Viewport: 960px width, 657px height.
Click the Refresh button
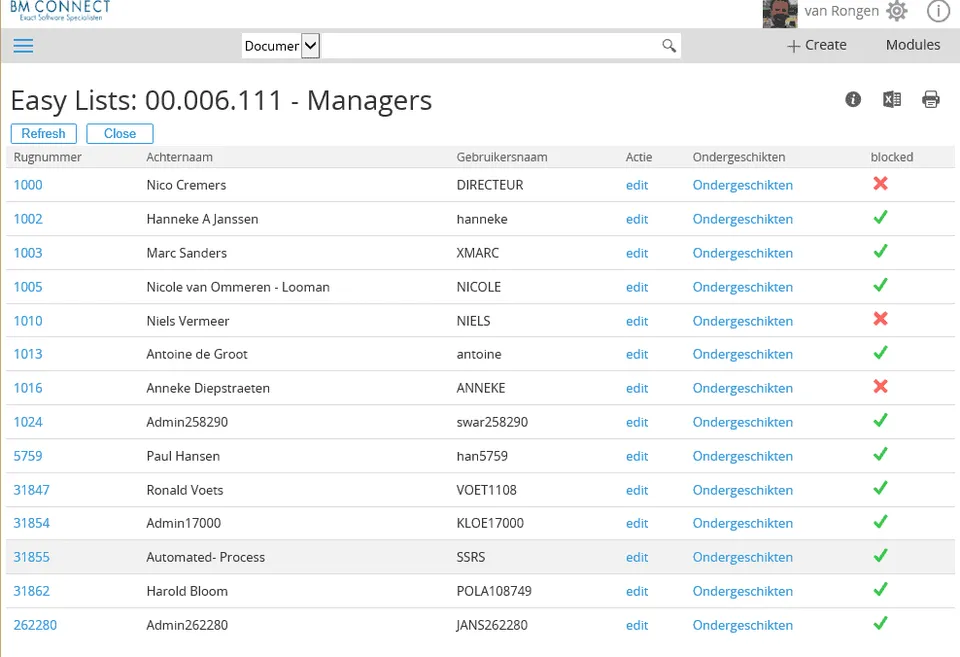(43, 133)
